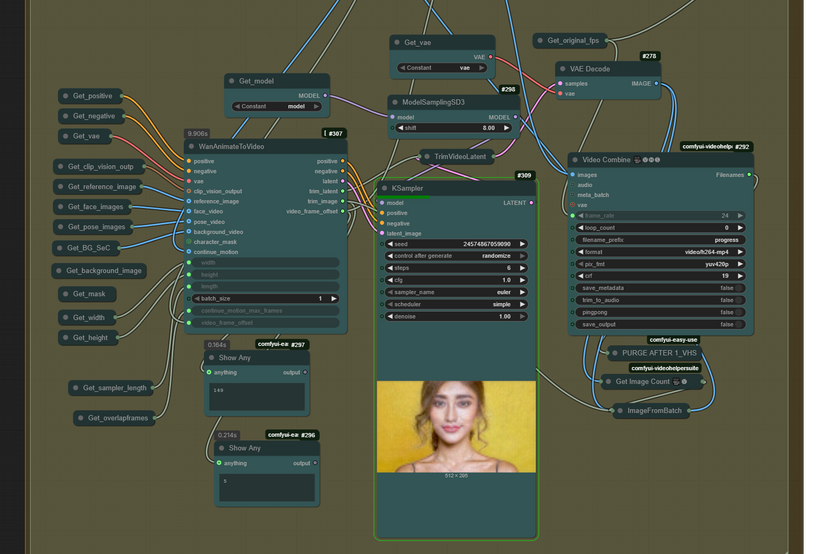Image resolution: width=820 pixels, height=554 pixels.
Task: Open the sampler_name dropdown set to euler
Action: tap(456, 292)
